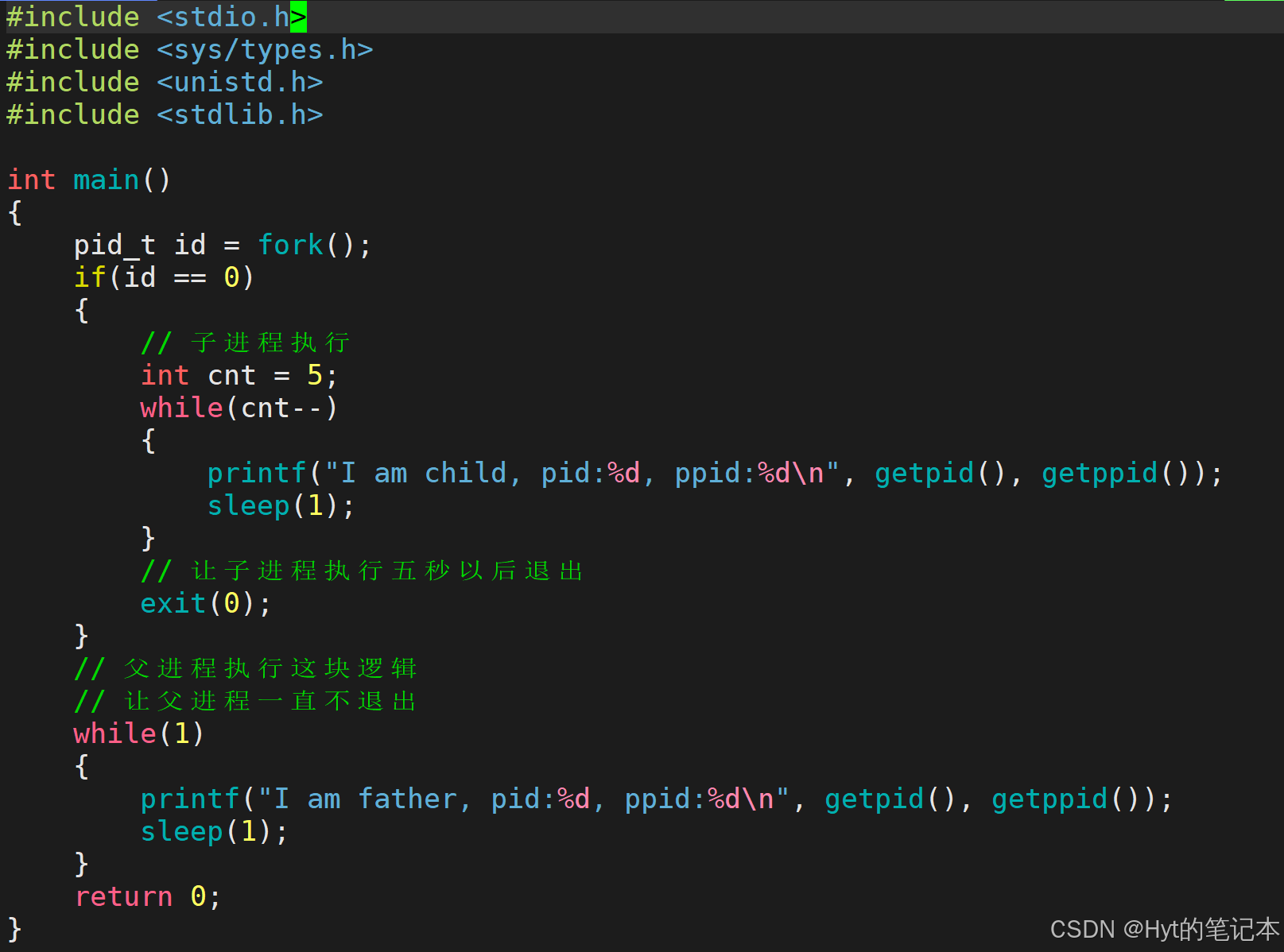Click 'int cnt = 5;' statement
The width and height of the screenshot is (1284, 952).
click(x=239, y=375)
